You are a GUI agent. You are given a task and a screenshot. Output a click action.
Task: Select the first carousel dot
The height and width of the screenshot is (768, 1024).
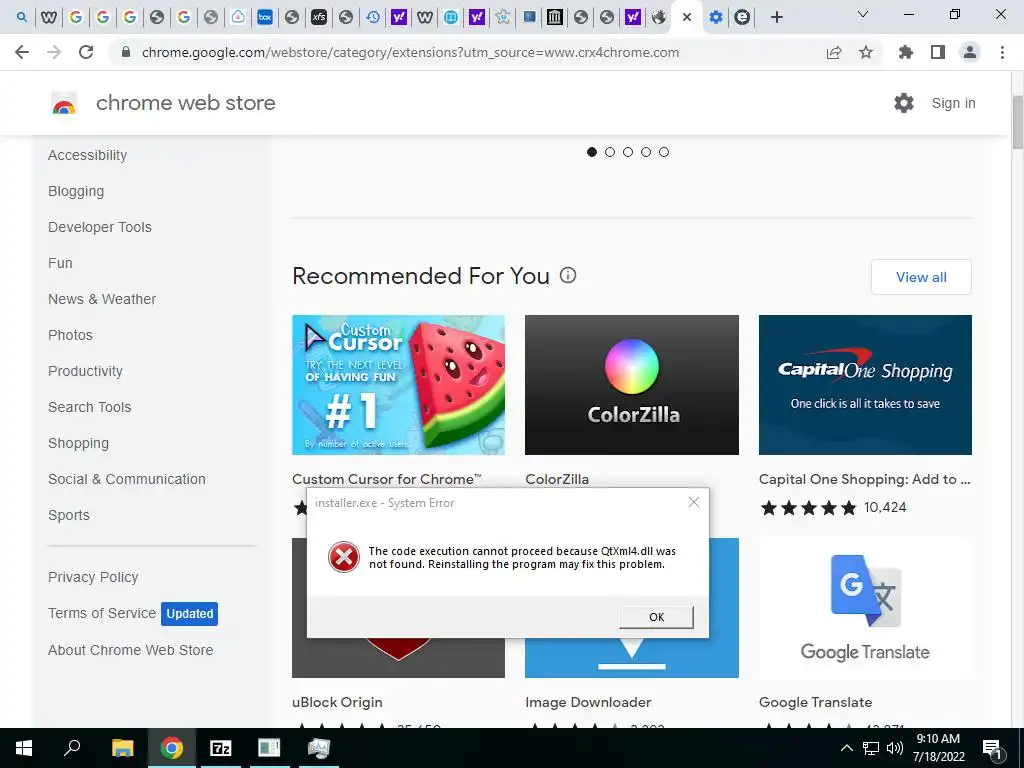pyautogui.click(x=592, y=152)
